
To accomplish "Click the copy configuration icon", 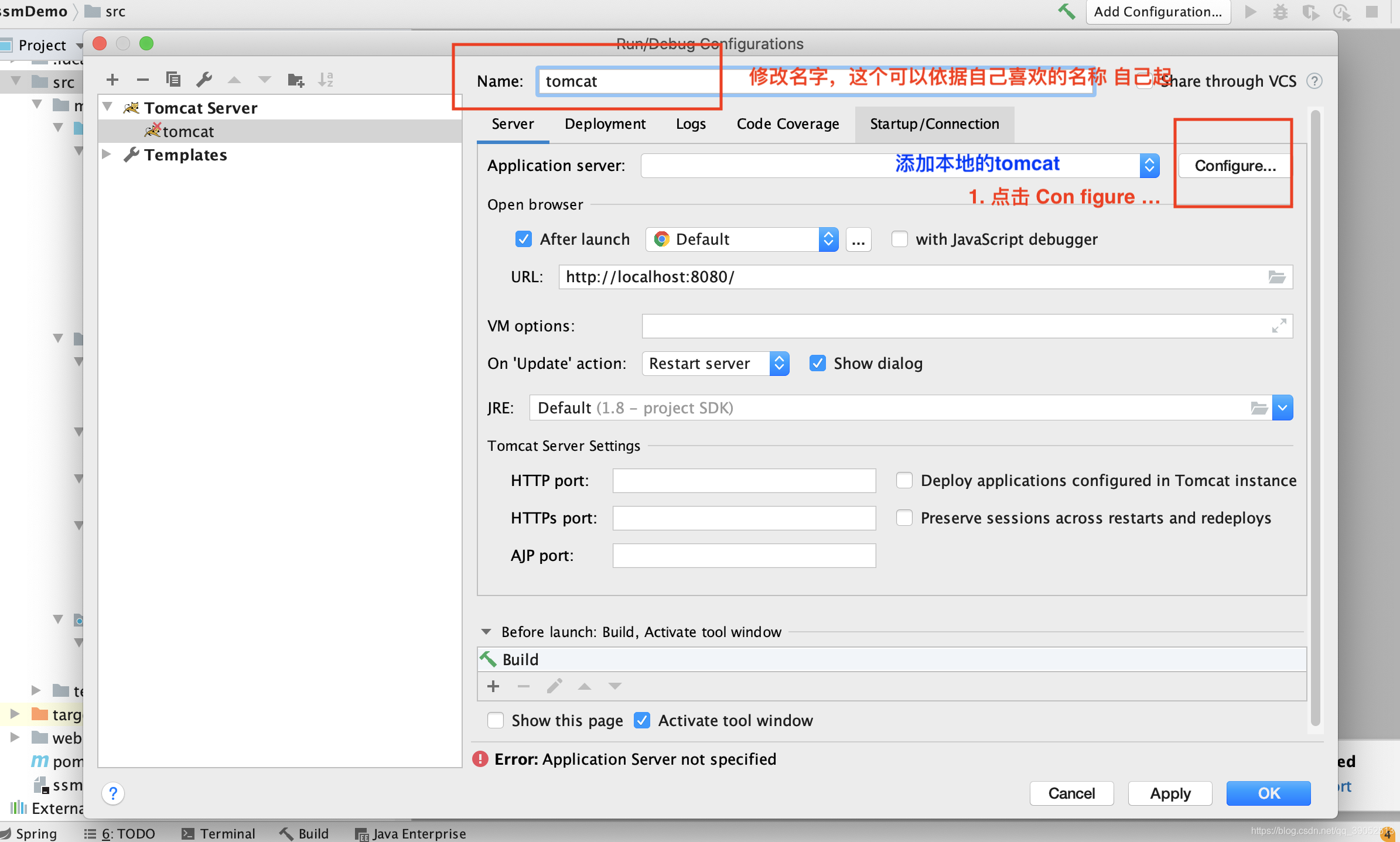I will (x=173, y=80).
